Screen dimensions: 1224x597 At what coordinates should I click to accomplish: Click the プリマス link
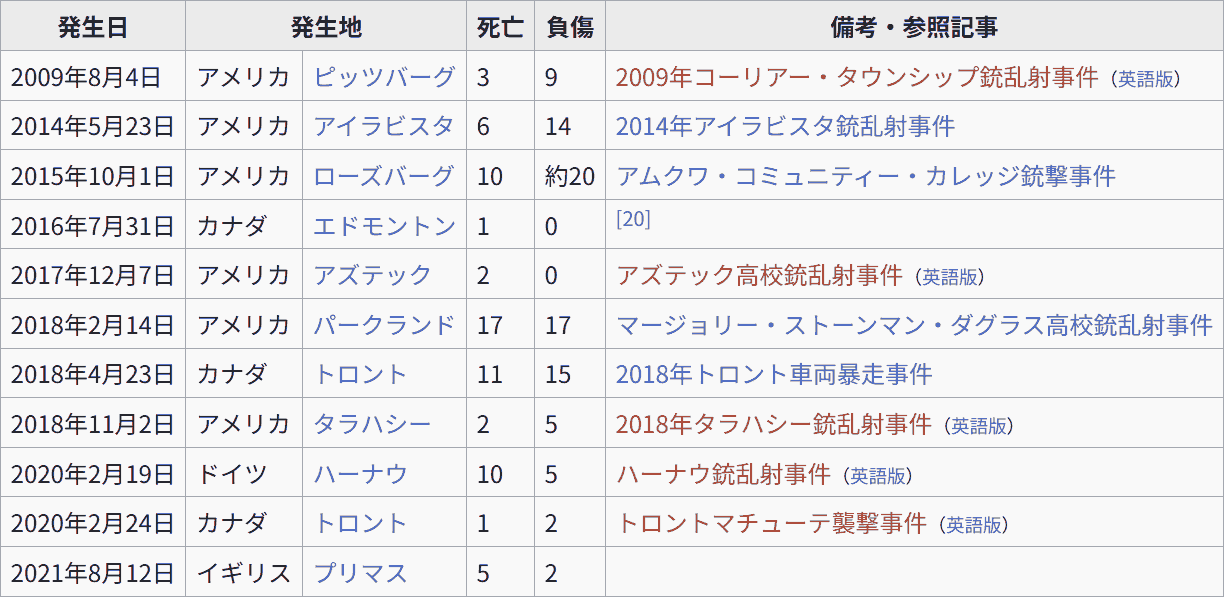360,573
